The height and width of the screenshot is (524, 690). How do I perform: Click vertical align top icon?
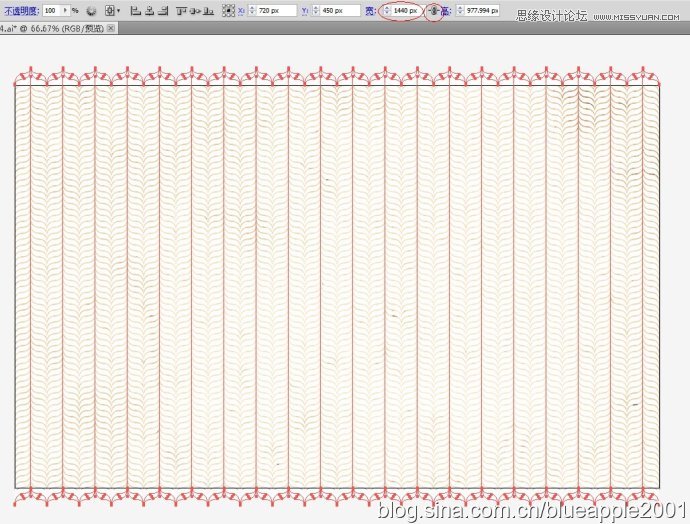click(181, 11)
